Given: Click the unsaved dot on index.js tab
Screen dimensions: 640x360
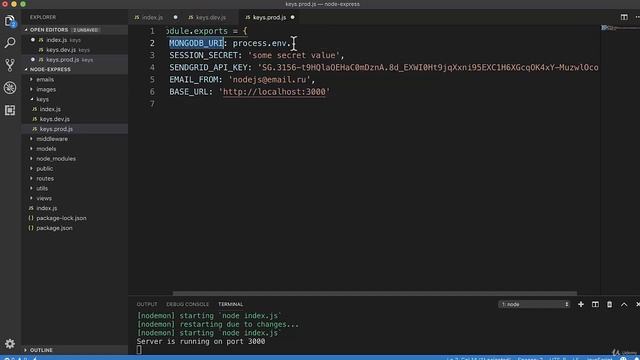Looking at the screenshot, I should click(x=176, y=17).
